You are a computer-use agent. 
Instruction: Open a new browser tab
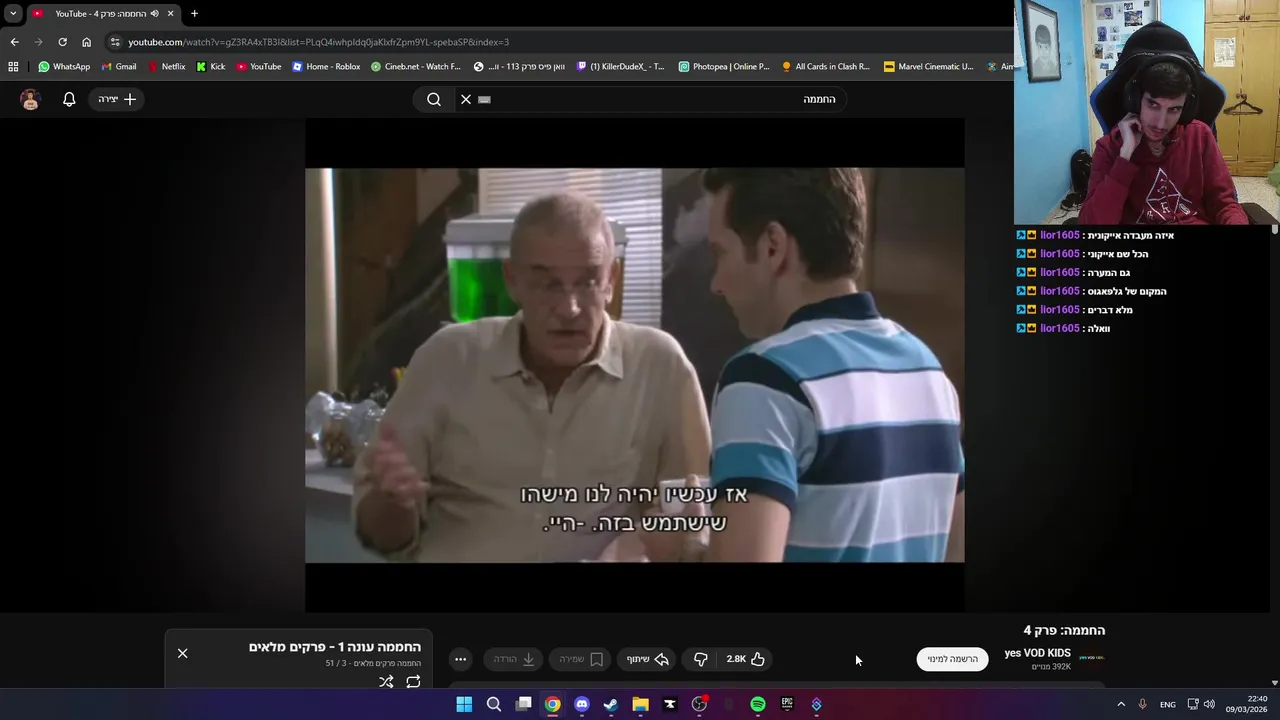point(194,14)
